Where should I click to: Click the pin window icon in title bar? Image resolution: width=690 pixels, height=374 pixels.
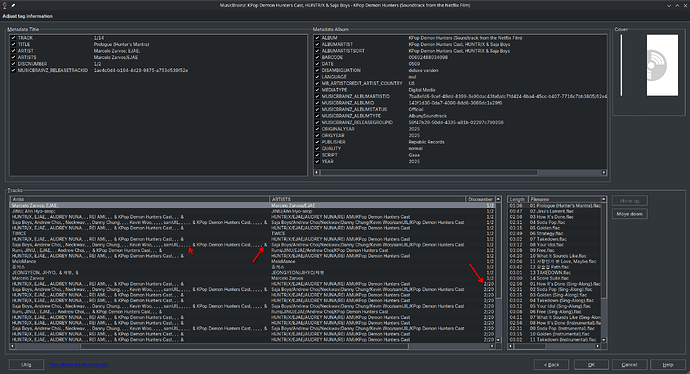(x=13, y=5)
